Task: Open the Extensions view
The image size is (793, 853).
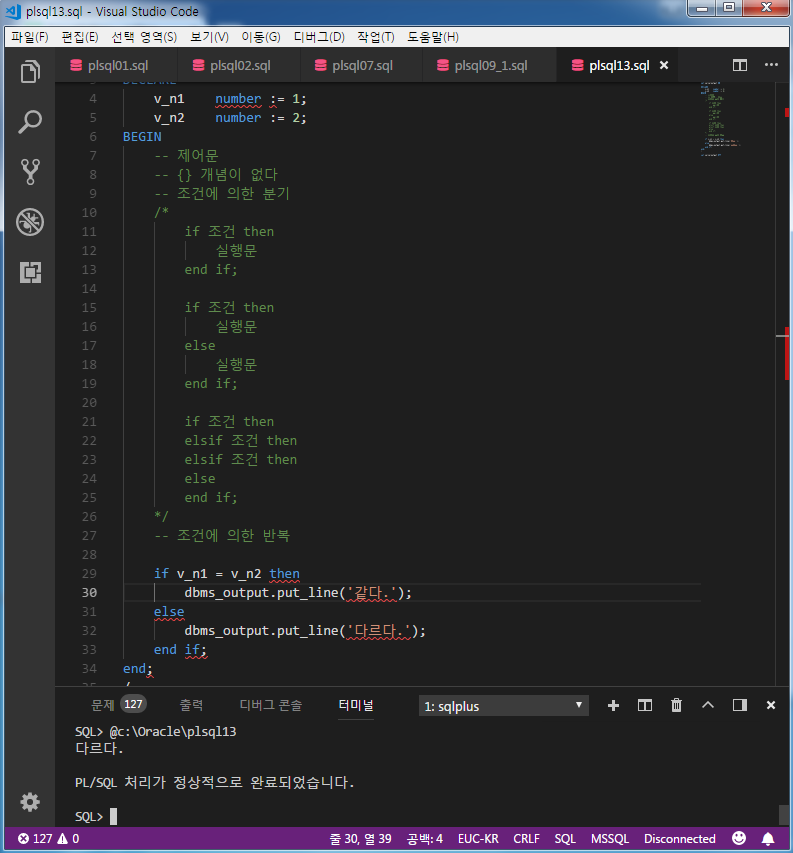Action: click(30, 272)
